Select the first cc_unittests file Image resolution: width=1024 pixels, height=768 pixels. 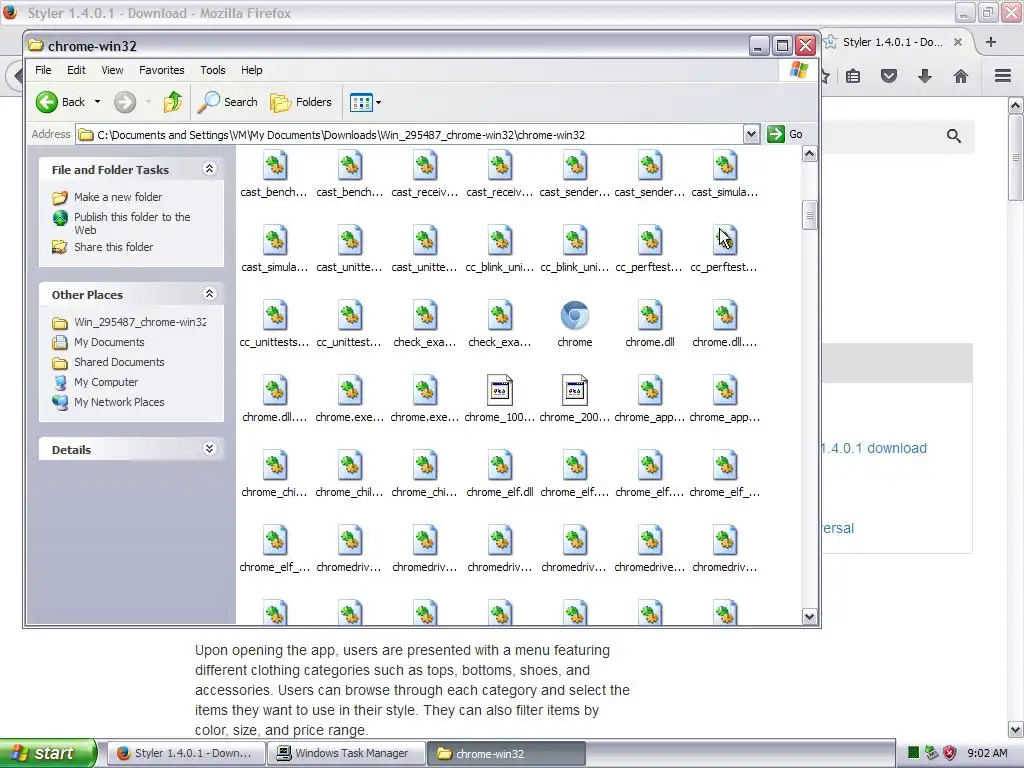(274, 315)
